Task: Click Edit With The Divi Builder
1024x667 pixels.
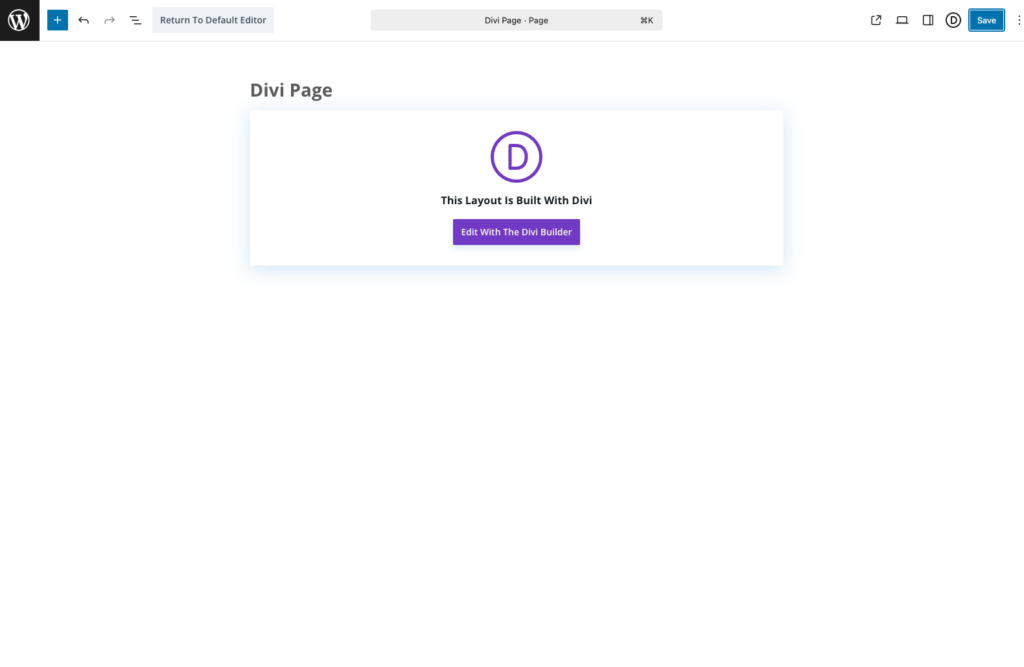Action: [516, 232]
